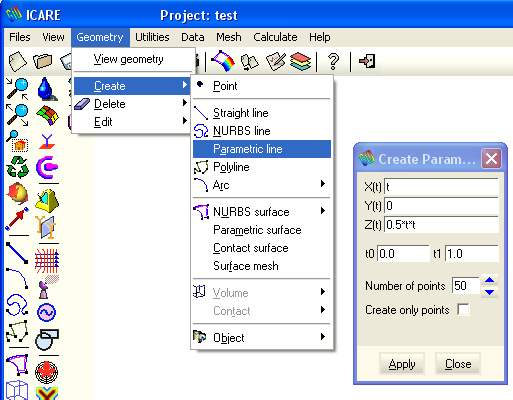513x400 pixels.
Task: Click the new file icon in toolbar
Action: [17, 61]
